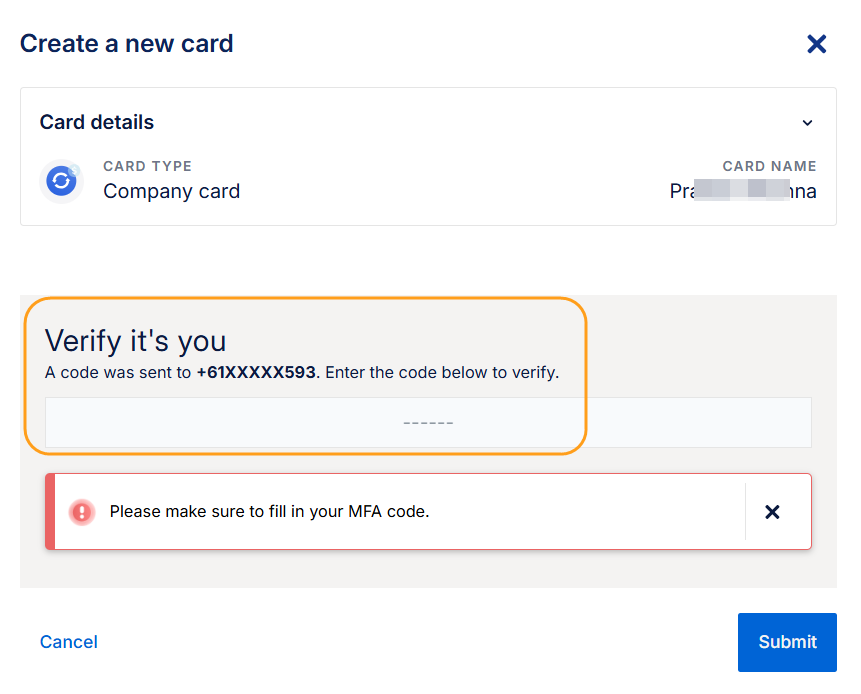
Task: Click the "A code was sent to" text
Action: coord(118,373)
